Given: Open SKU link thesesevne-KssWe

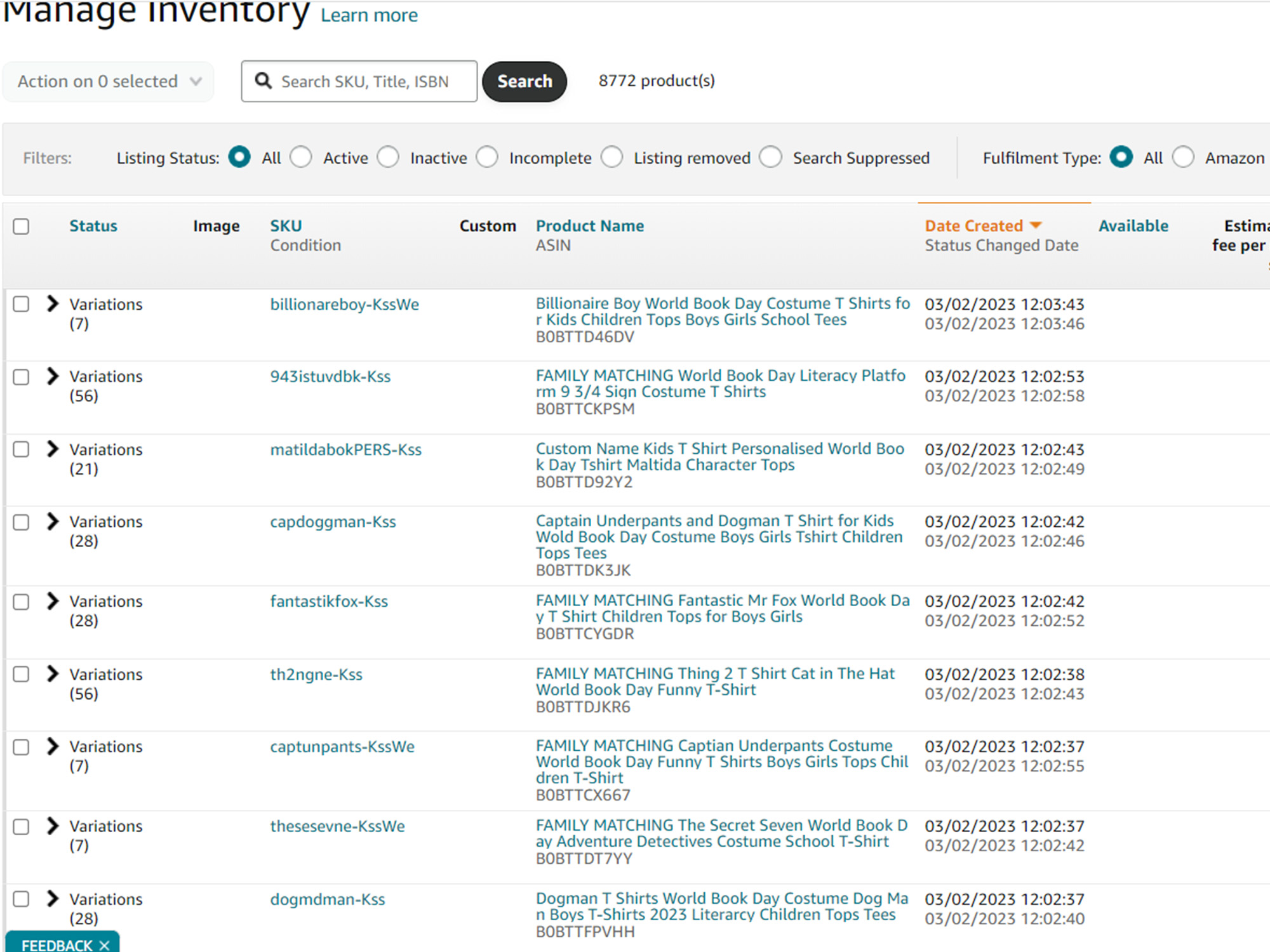Looking at the screenshot, I should 337,827.
